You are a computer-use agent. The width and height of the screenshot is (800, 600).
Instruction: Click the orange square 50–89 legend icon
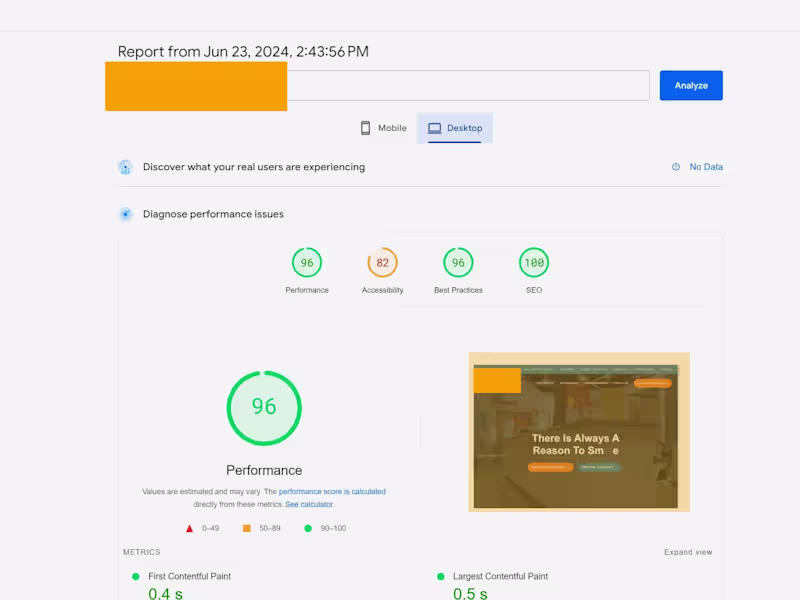tap(246, 528)
